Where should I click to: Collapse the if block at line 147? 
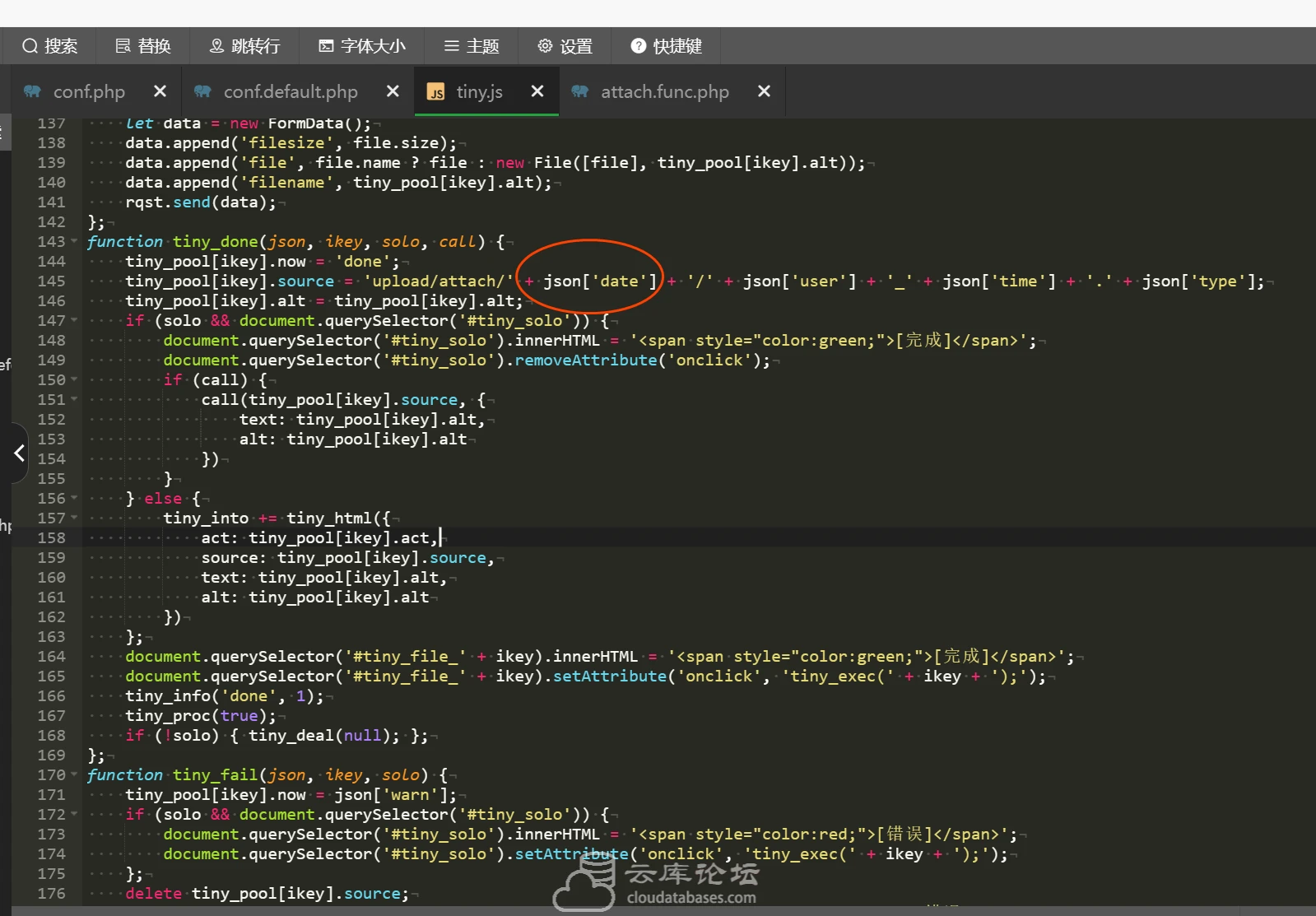coord(75,321)
